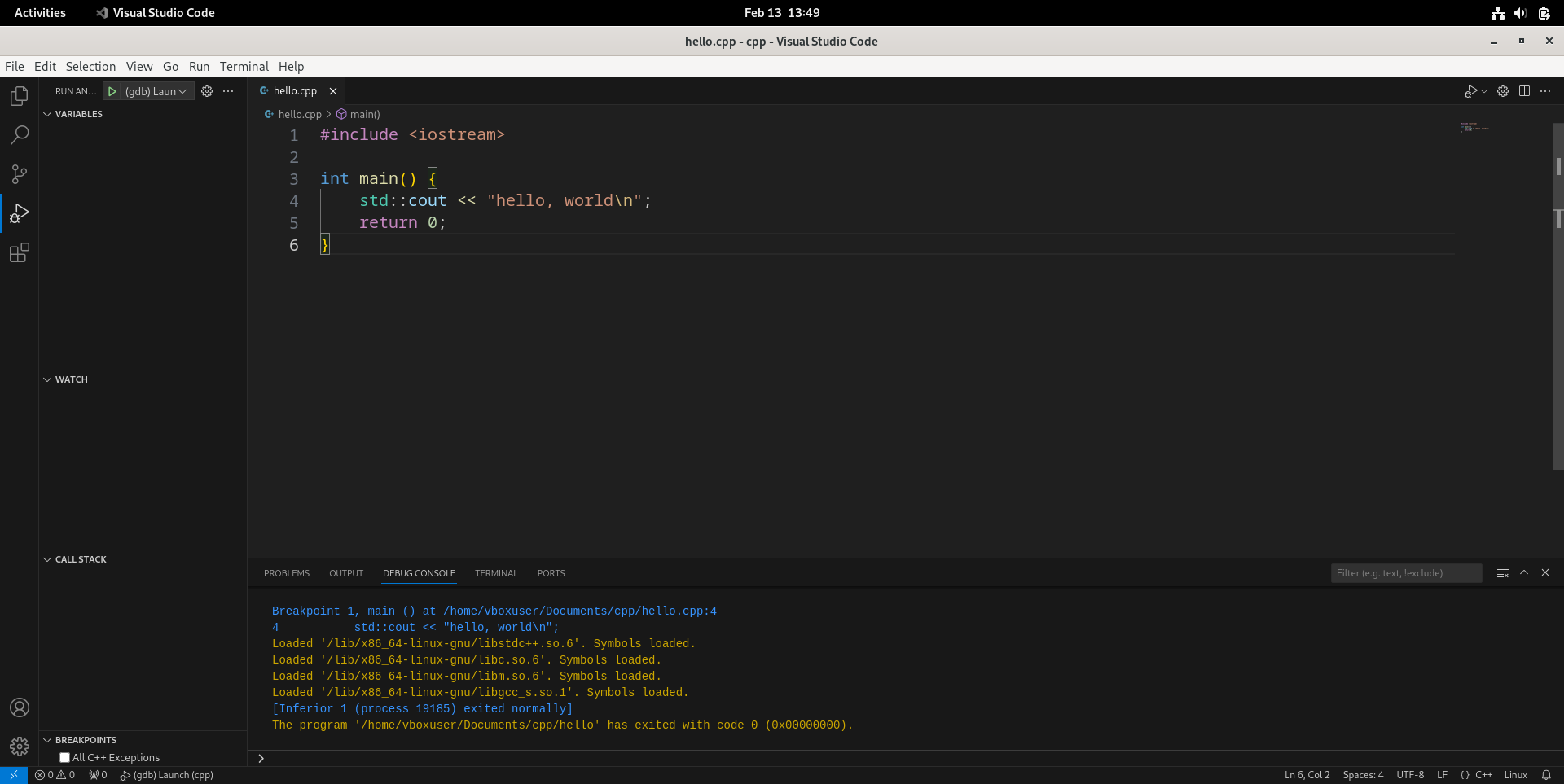The image size is (1564, 784).
Task: Open the Help menu
Action: point(291,67)
